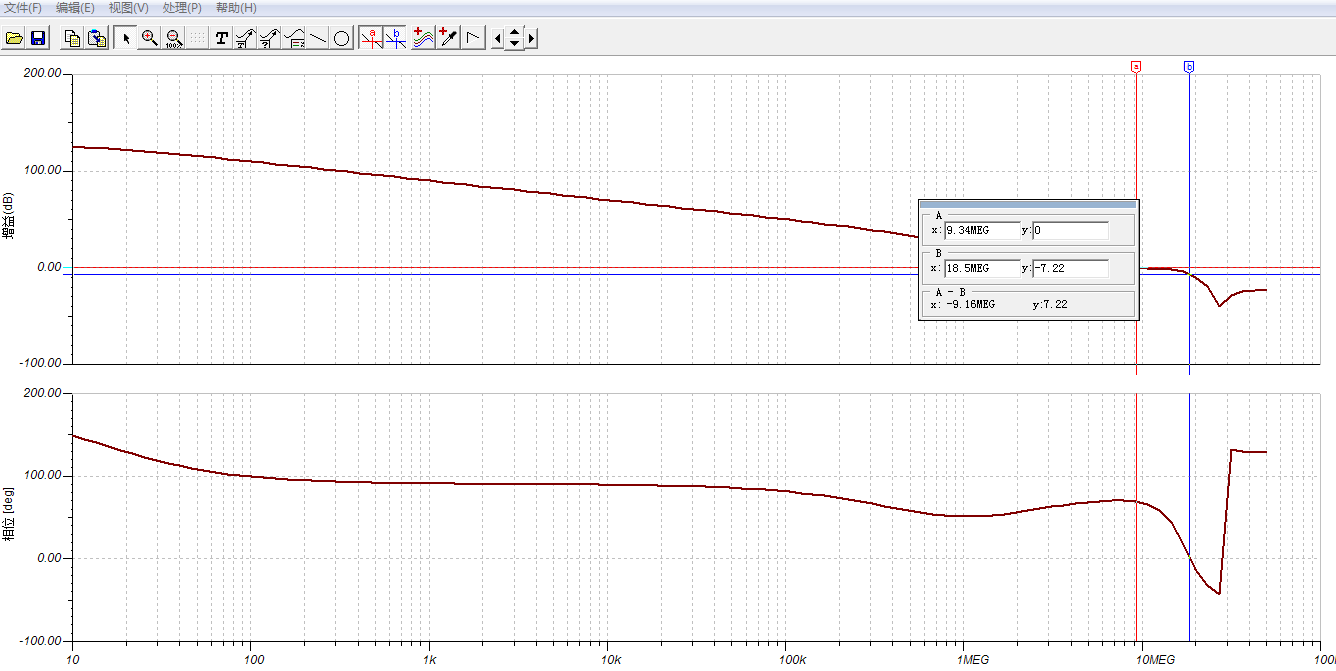Open the 文件(F) menu
This screenshot has height=671, width=1336.
[22, 8]
